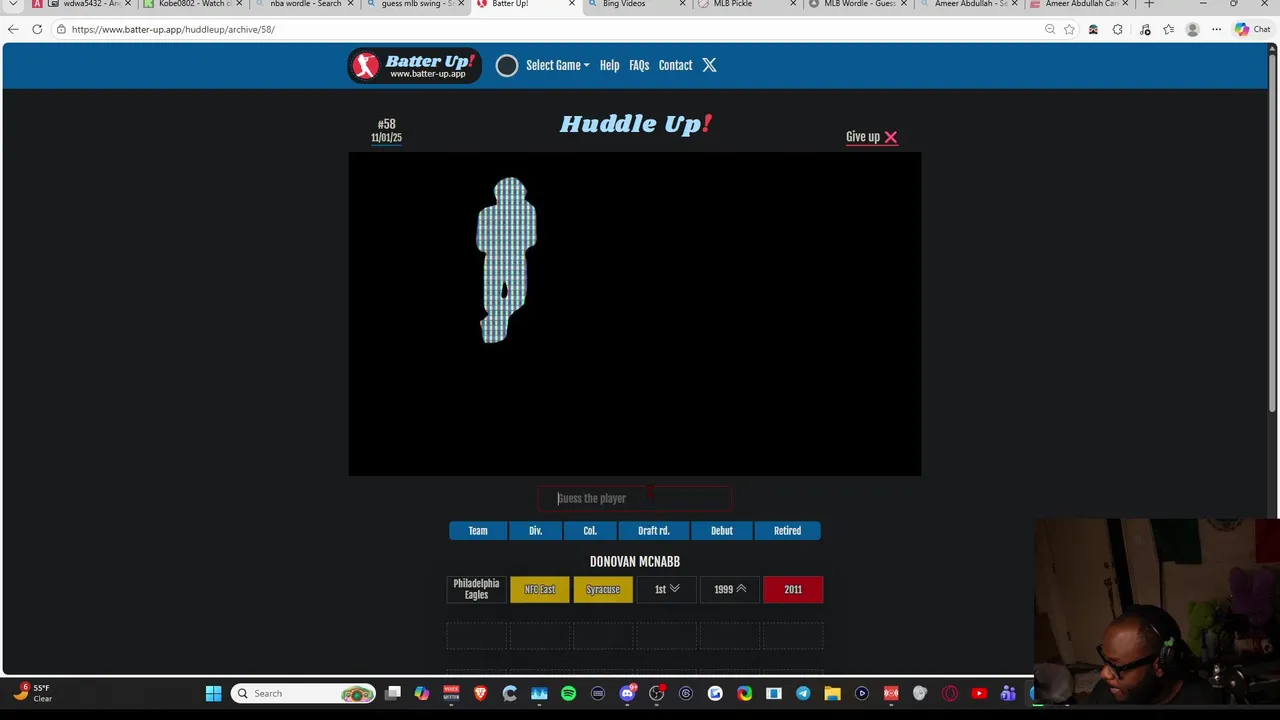Click the Philadelphia Eagles cell
The height and width of the screenshot is (720, 1280).
476,589
